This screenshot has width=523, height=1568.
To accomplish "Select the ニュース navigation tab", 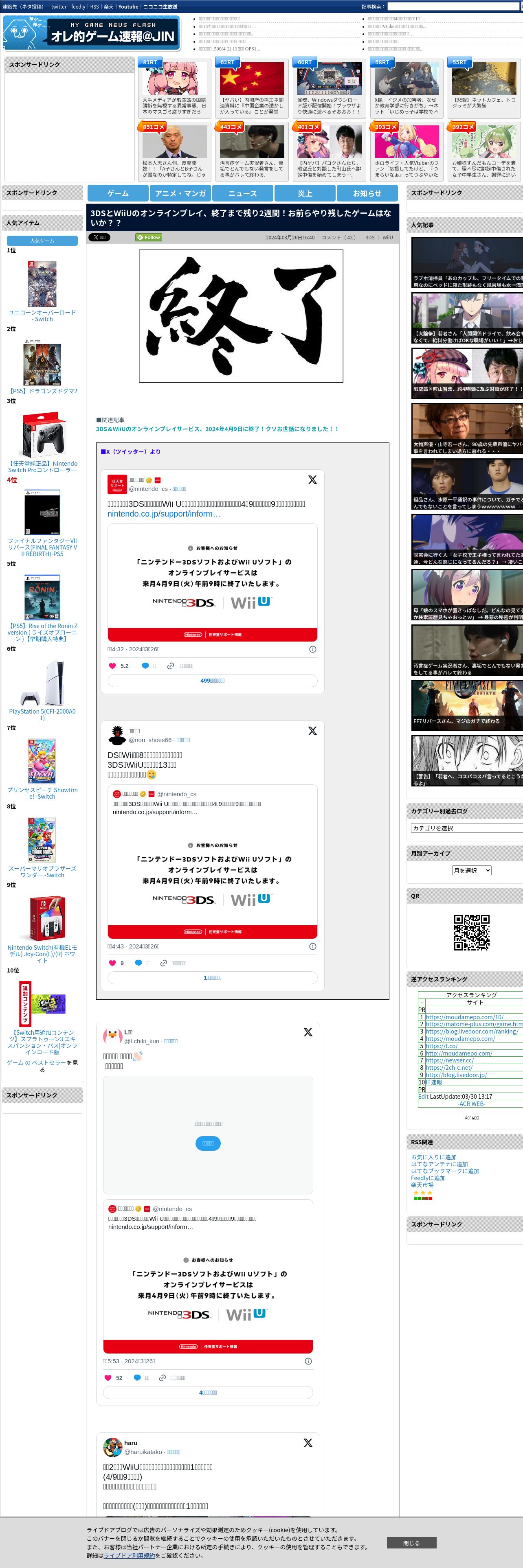I will (242, 193).
